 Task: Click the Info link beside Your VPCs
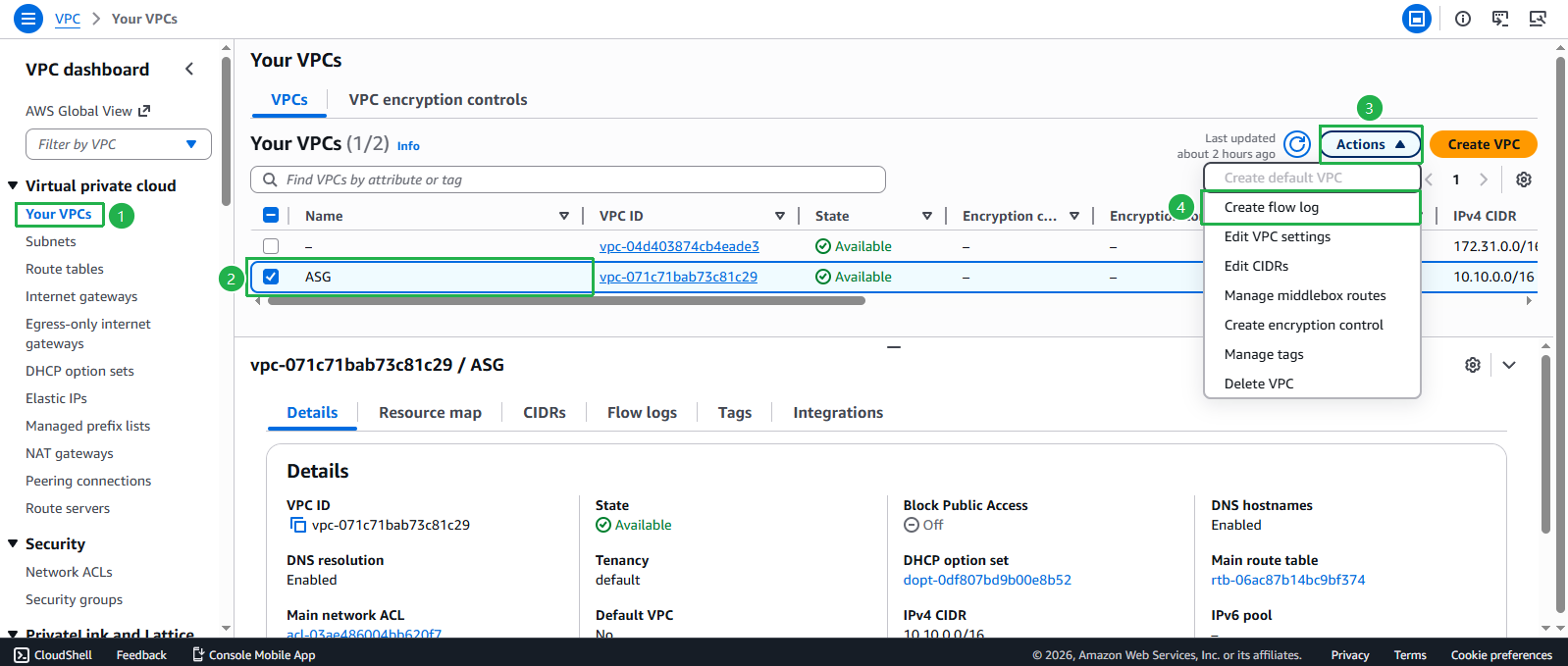(x=408, y=146)
